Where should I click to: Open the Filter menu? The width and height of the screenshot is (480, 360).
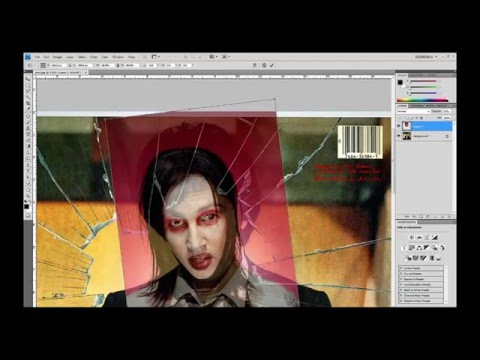(94, 57)
